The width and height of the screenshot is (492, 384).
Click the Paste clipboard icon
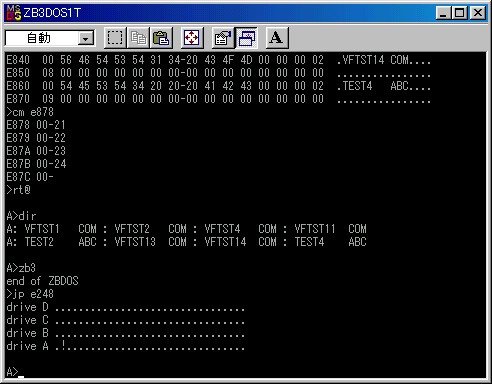click(161, 38)
